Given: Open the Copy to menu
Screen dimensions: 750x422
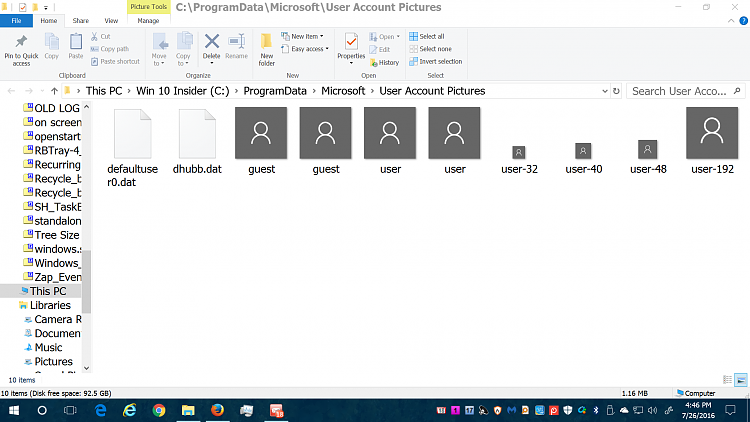Looking at the screenshot, I should 184,50.
